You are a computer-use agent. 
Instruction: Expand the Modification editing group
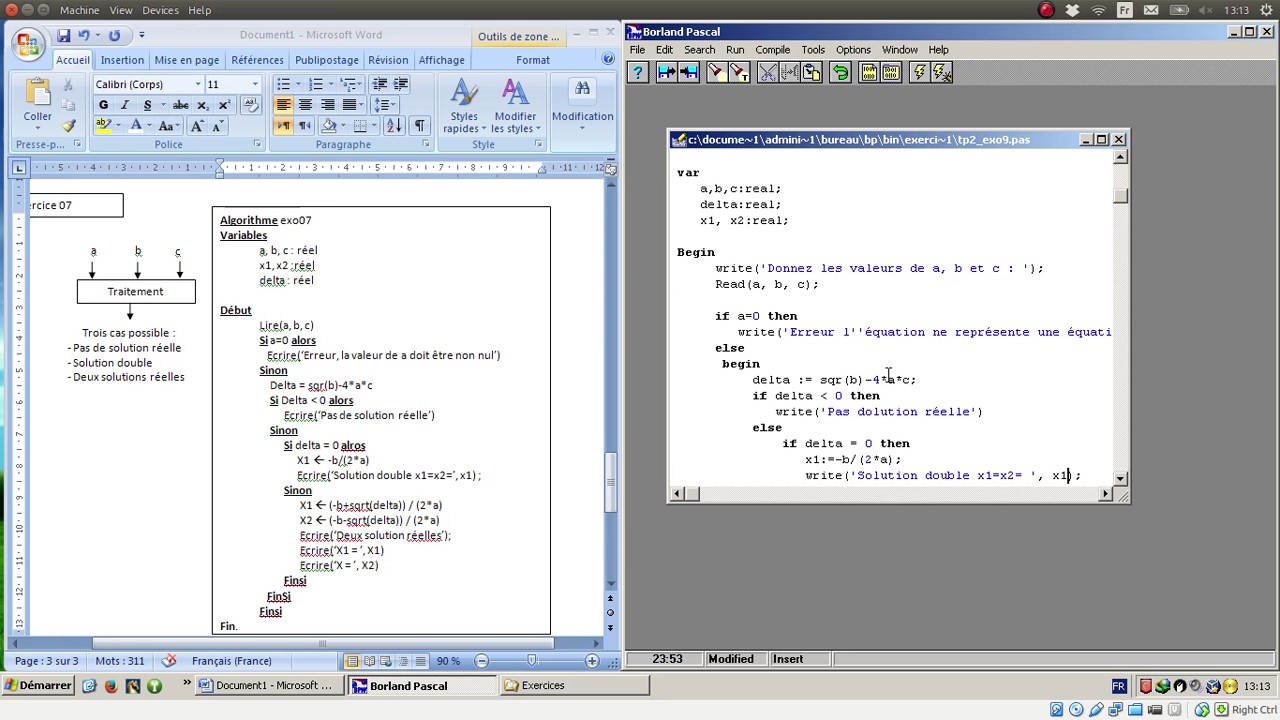coord(582,106)
